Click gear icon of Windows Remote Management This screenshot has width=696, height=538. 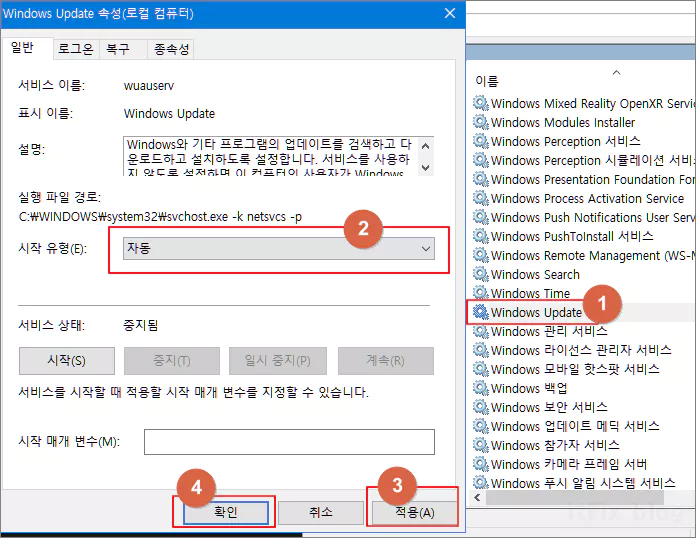coord(481,255)
